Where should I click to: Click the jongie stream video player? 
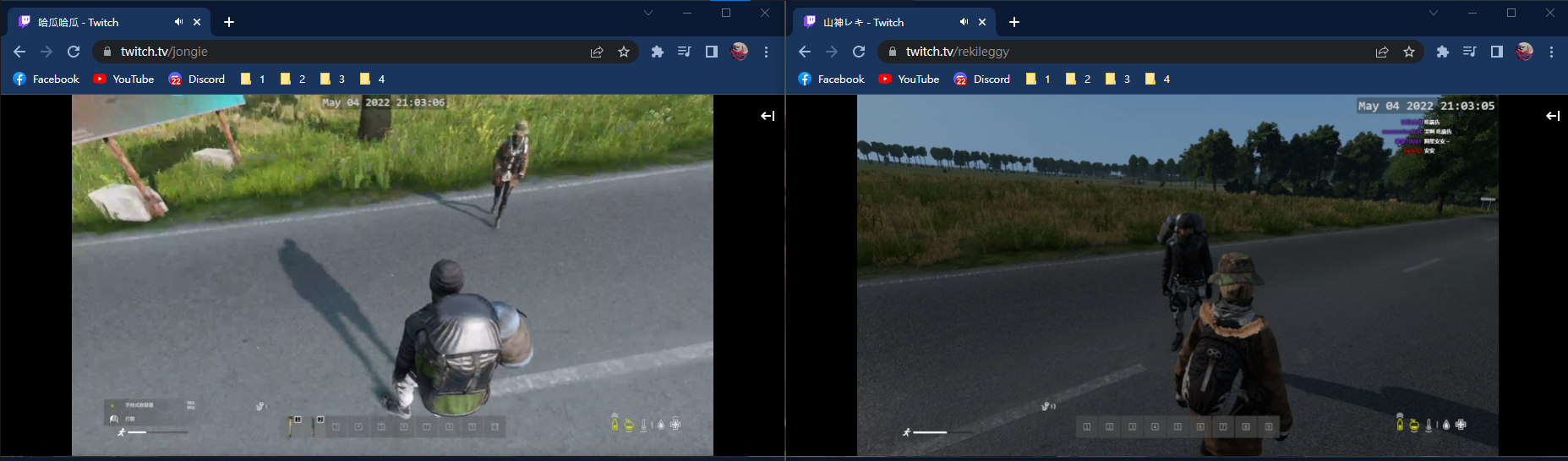[x=392, y=275]
